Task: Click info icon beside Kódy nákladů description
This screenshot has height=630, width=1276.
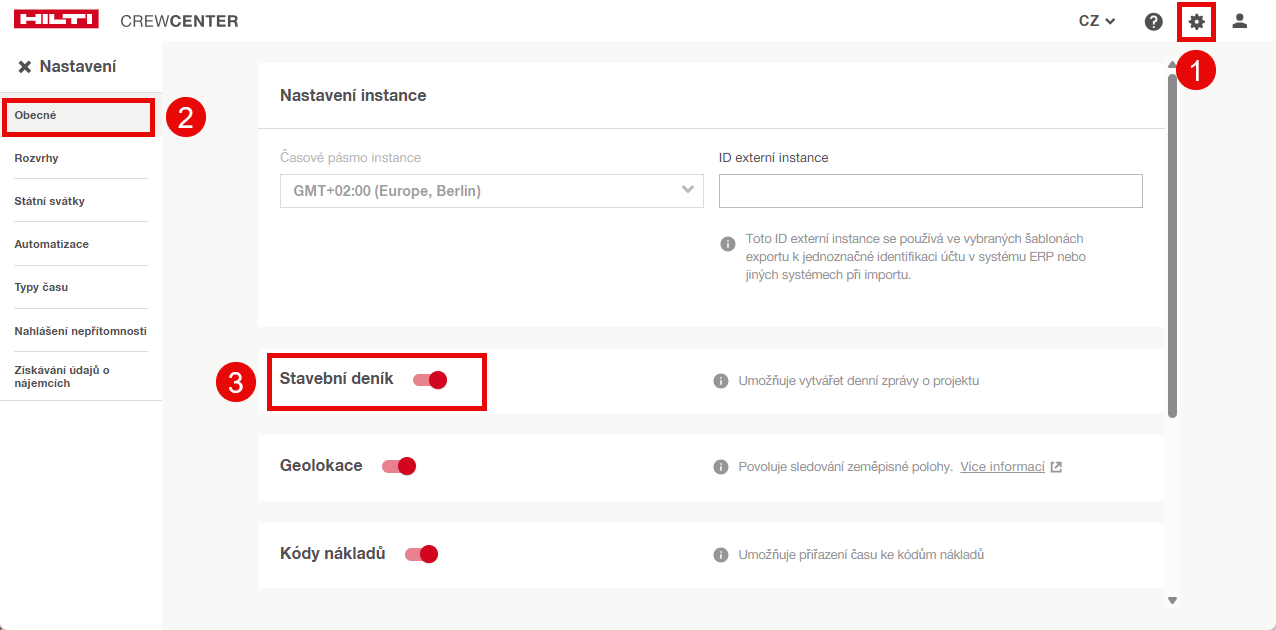Action: 720,555
